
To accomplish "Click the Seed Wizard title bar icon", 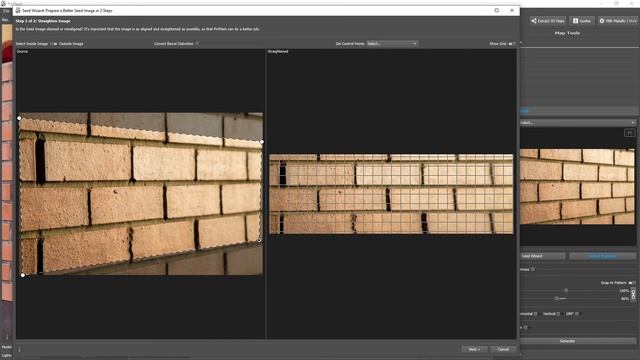I will click(18, 11).
